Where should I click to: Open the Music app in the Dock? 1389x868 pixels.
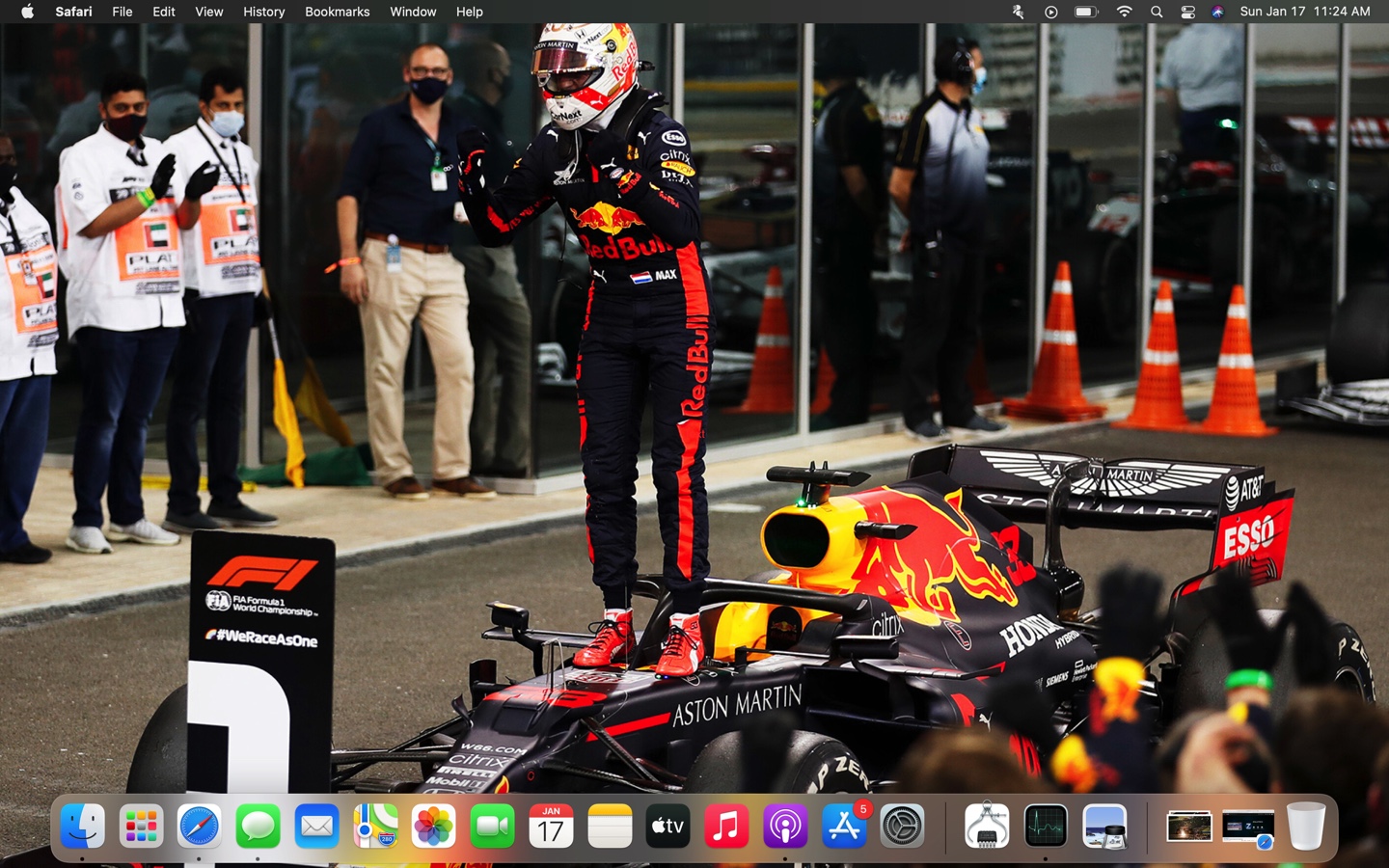pos(726,827)
